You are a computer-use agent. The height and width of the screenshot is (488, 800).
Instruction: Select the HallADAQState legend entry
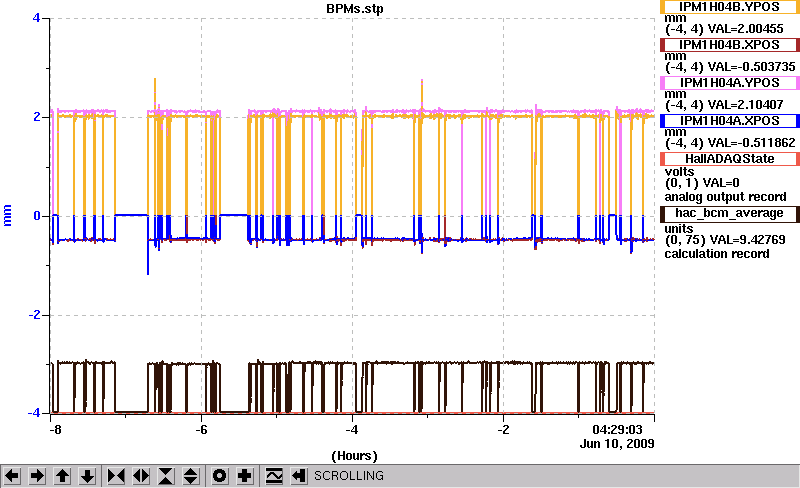(730, 159)
